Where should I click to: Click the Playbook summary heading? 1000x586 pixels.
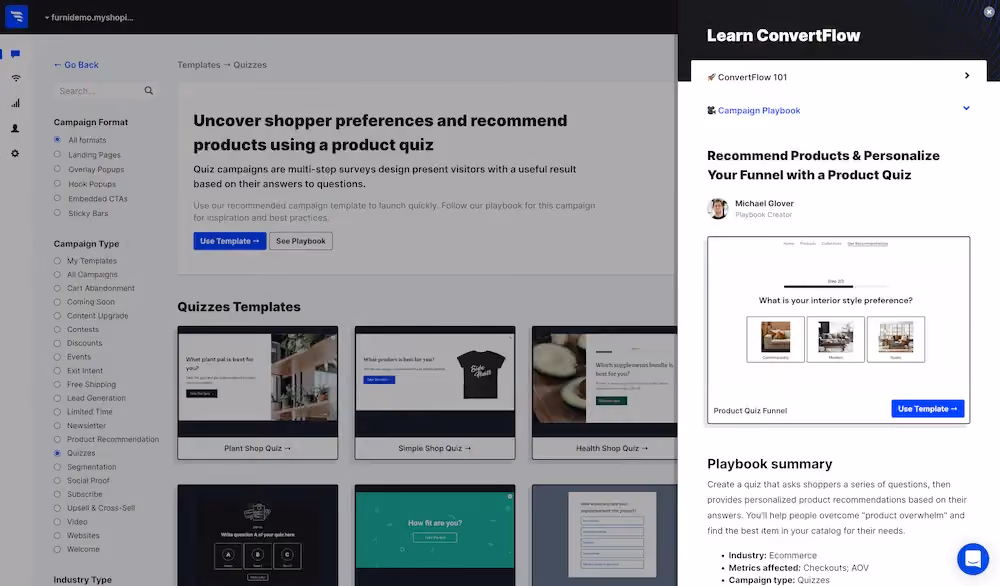coord(770,464)
